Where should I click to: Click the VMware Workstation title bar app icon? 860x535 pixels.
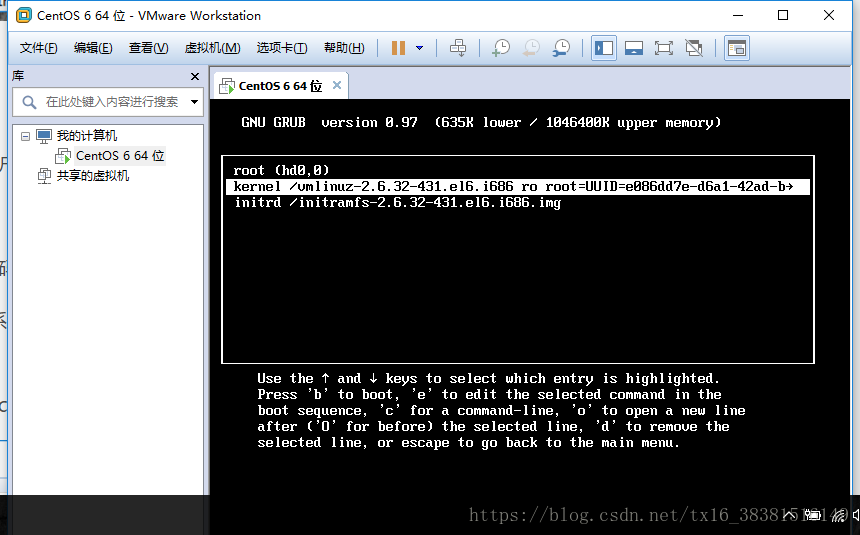tap(24, 15)
